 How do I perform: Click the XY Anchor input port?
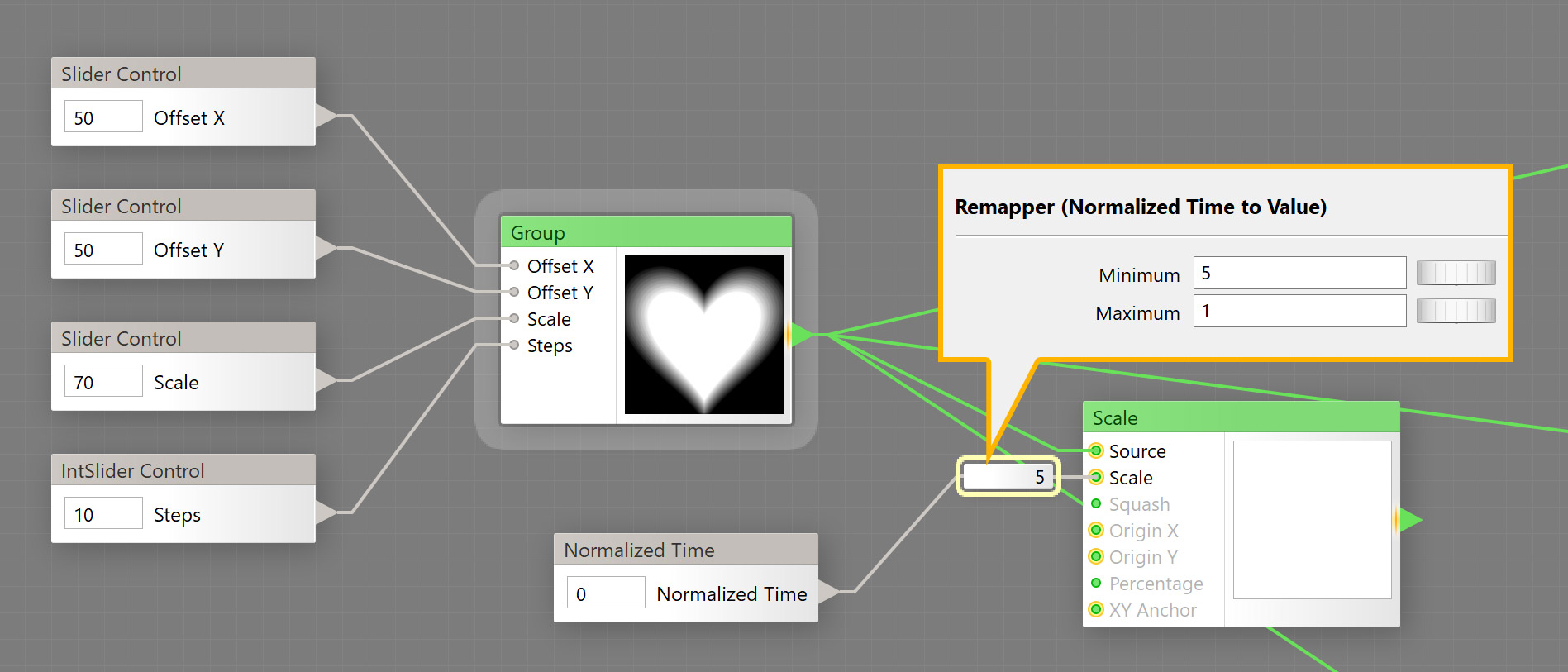coord(1096,609)
